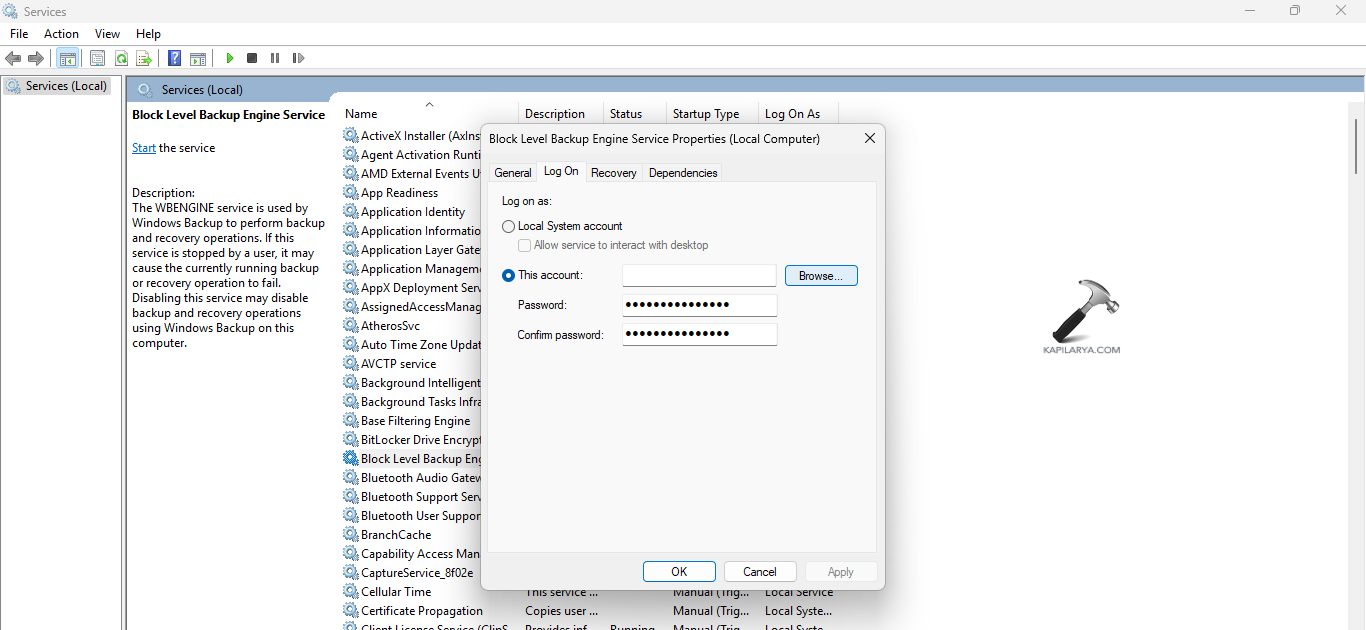Select the Local System account radio button

click(x=509, y=226)
